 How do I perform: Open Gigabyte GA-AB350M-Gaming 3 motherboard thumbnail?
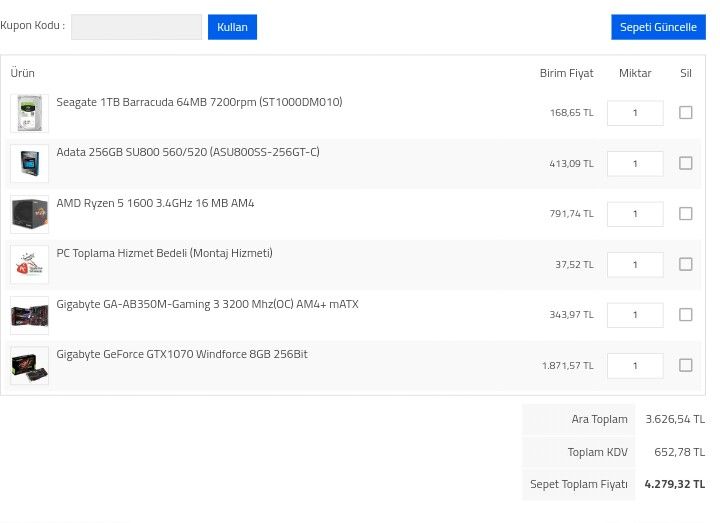coord(29,315)
